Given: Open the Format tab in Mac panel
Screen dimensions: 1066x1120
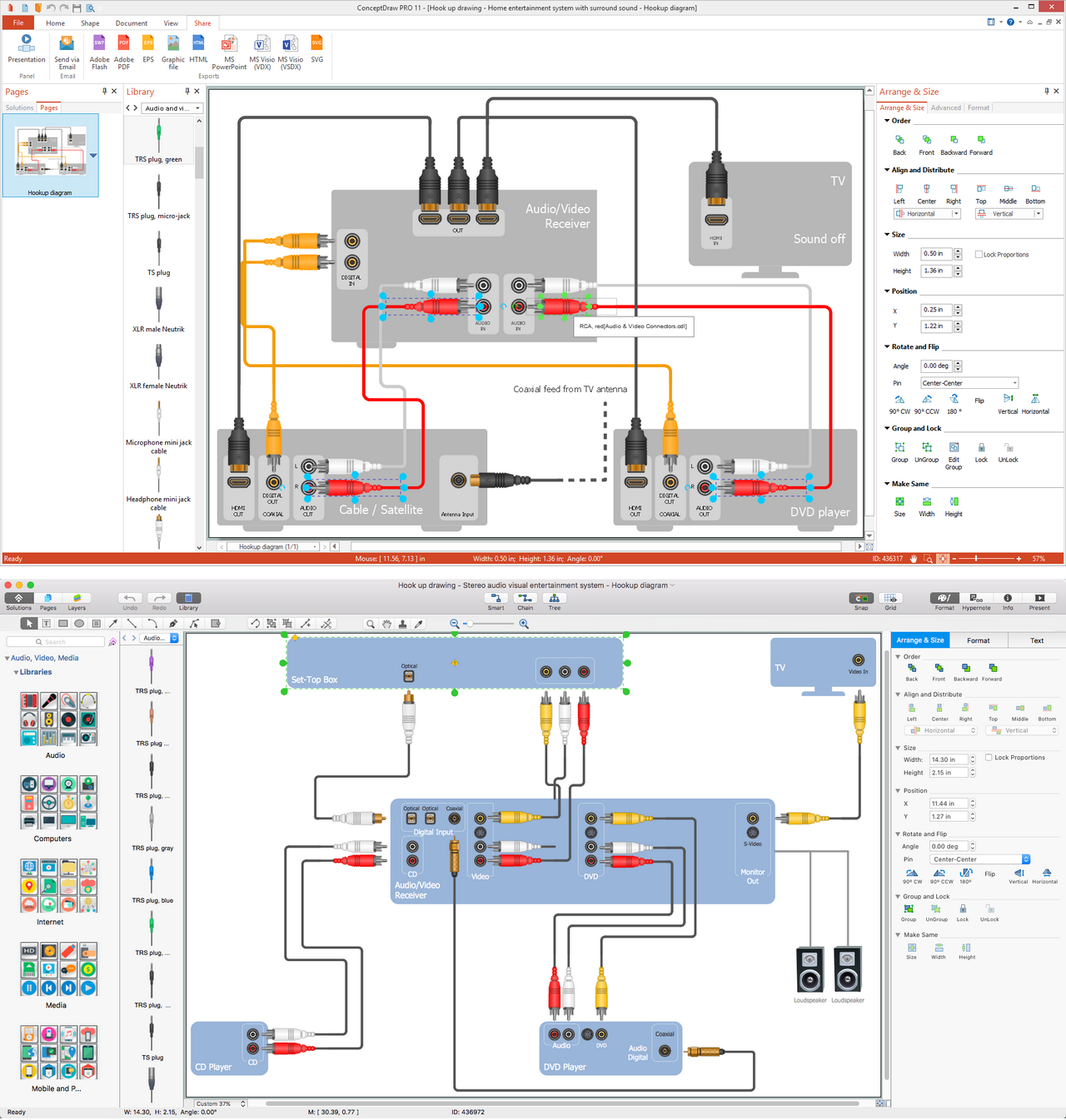Looking at the screenshot, I should point(979,640).
